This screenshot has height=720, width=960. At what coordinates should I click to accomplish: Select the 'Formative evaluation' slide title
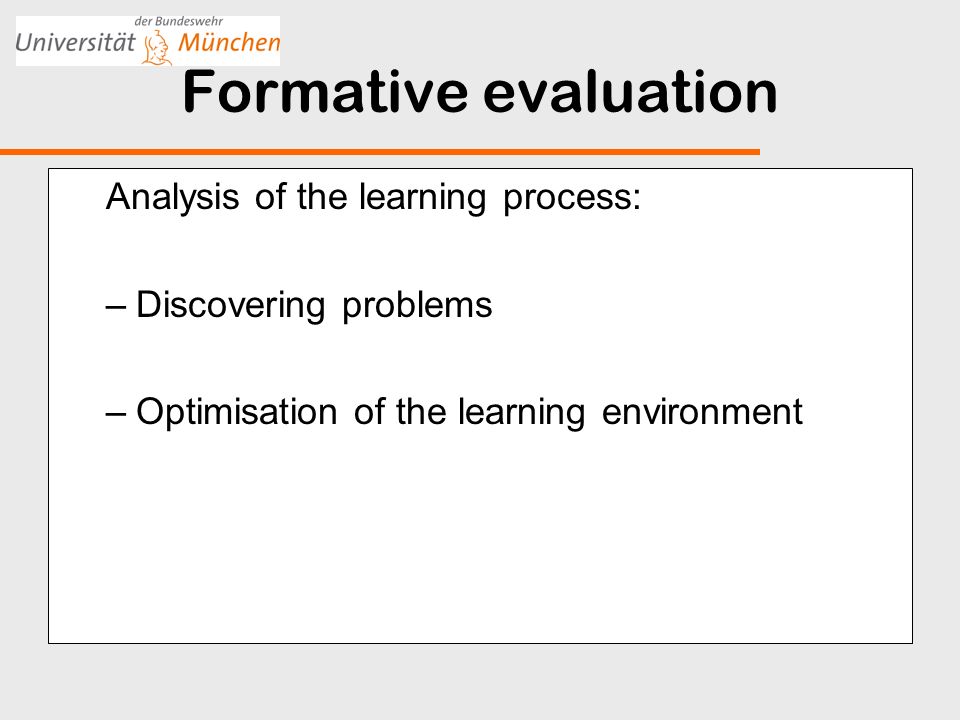point(480,92)
